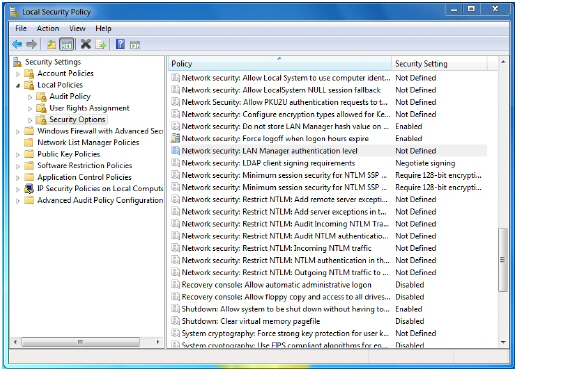Expand the User Rights Assignment node arrow
The width and height of the screenshot is (576, 380).
pos(30,108)
